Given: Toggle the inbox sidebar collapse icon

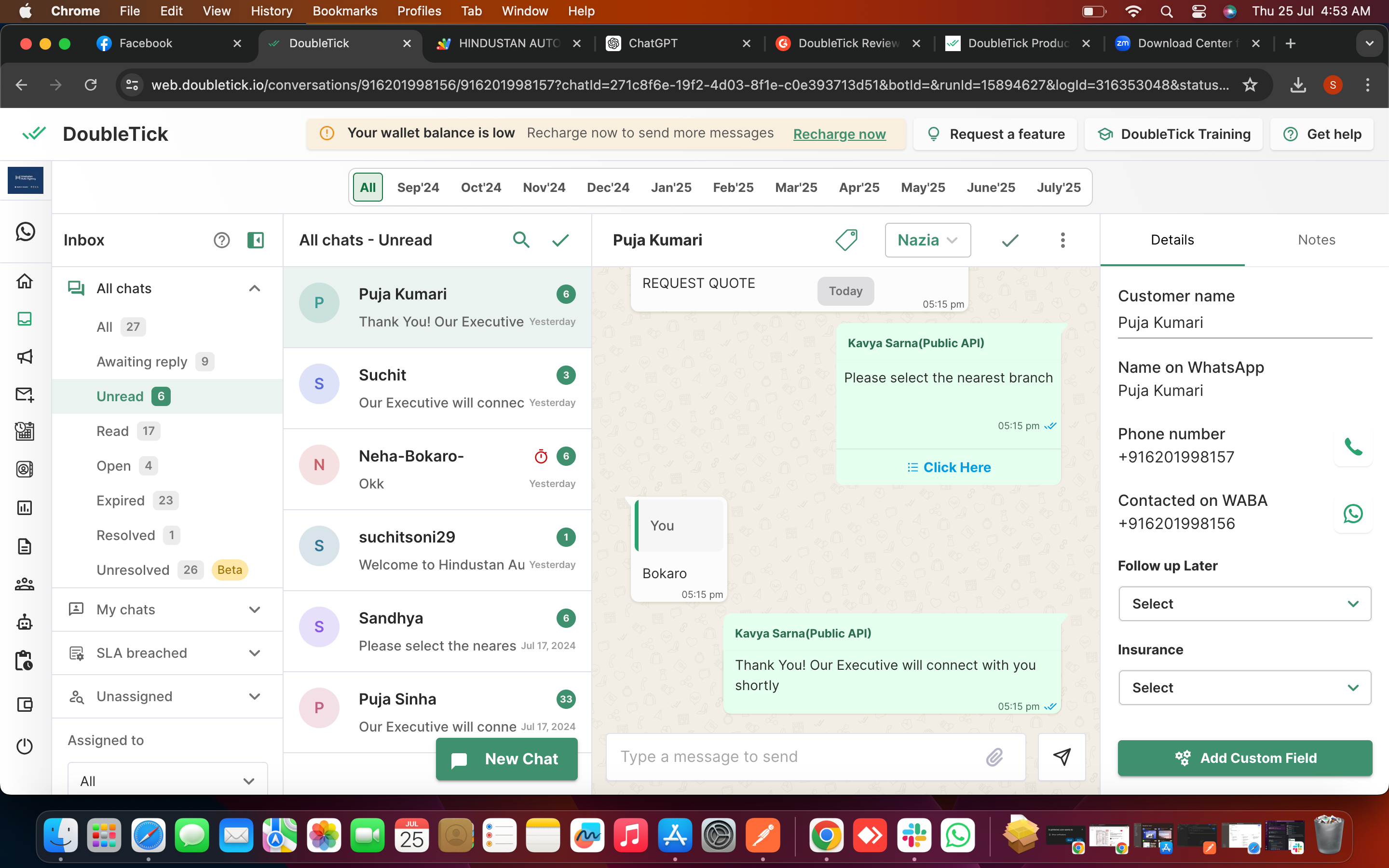Looking at the screenshot, I should click(x=256, y=240).
